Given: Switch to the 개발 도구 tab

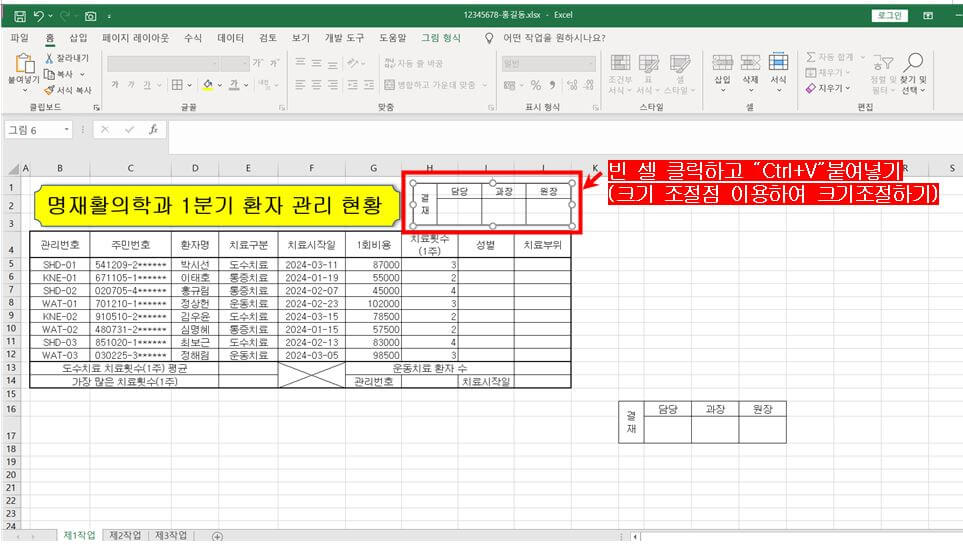Looking at the screenshot, I should tap(344, 38).
